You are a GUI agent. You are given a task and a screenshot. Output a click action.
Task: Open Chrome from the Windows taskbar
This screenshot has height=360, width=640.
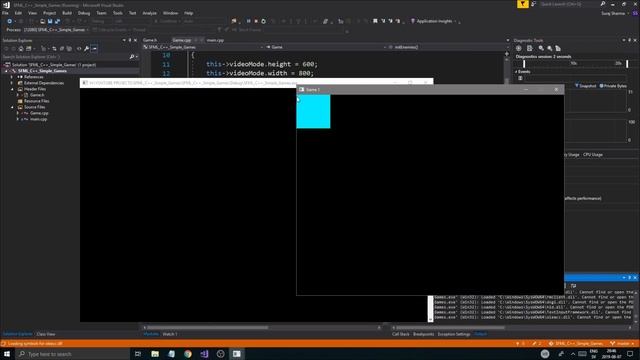(x=188, y=354)
